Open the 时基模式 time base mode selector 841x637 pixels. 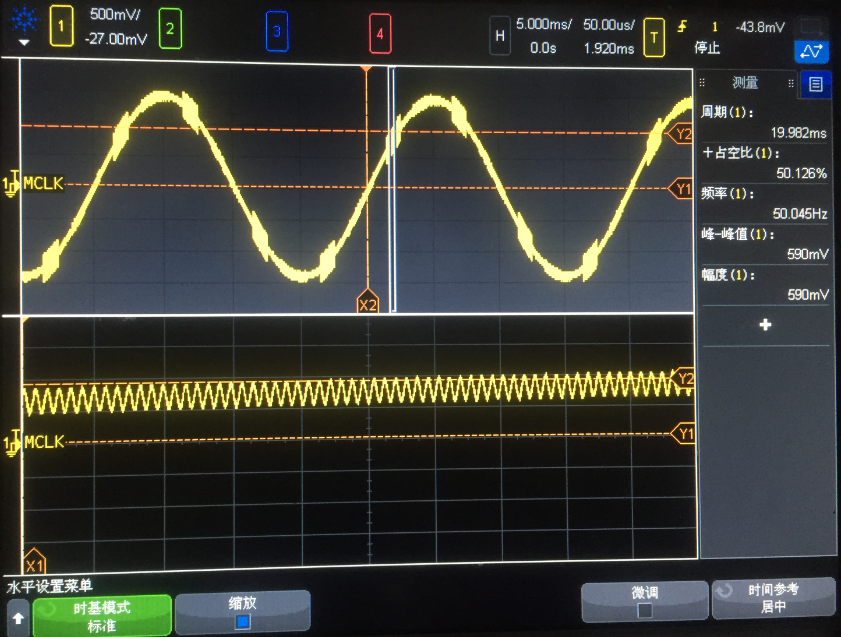[x=102, y=612]
